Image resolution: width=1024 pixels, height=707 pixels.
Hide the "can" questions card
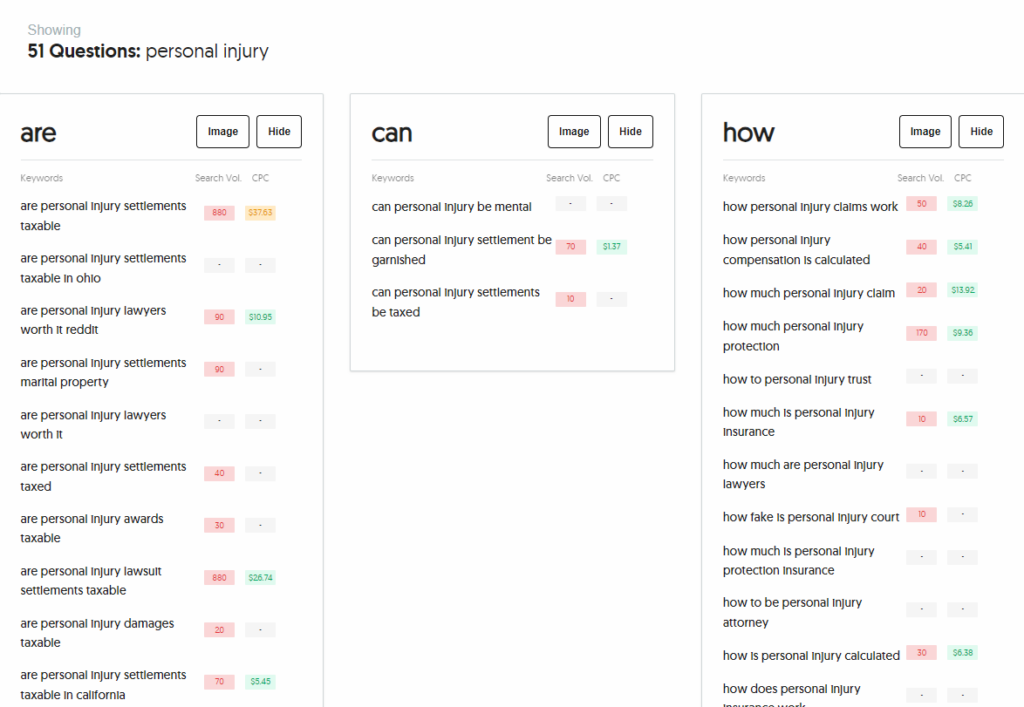tap(630, 132)
